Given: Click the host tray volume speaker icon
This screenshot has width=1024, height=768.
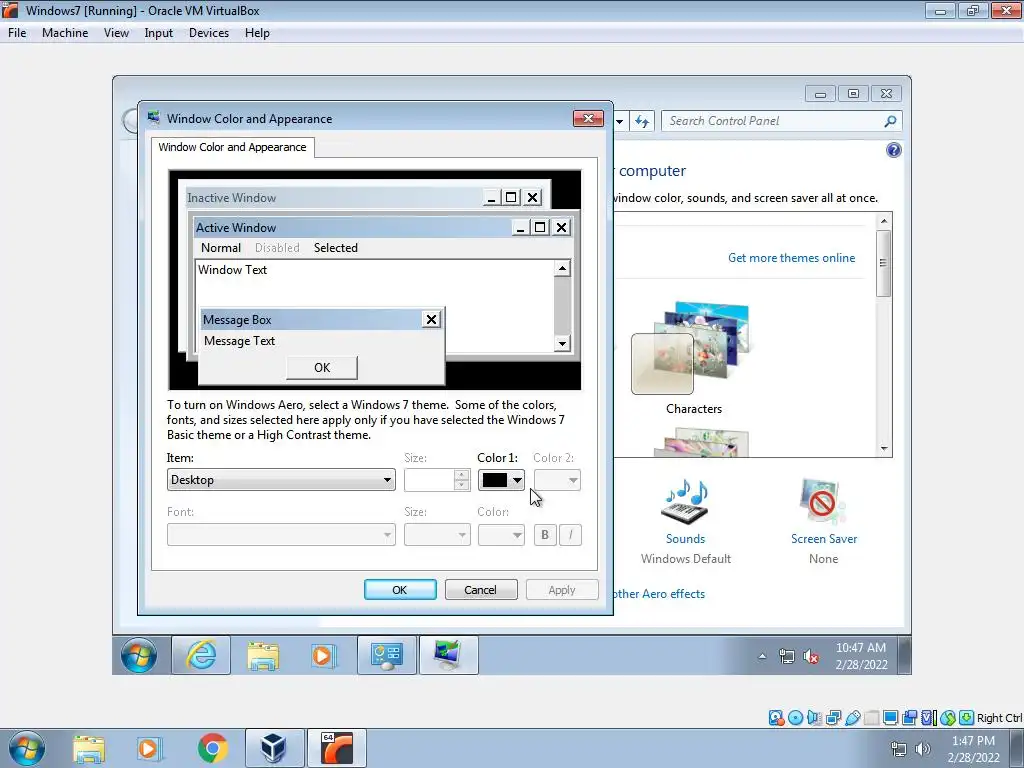Looking at the screenshot, I should (923, 749).
